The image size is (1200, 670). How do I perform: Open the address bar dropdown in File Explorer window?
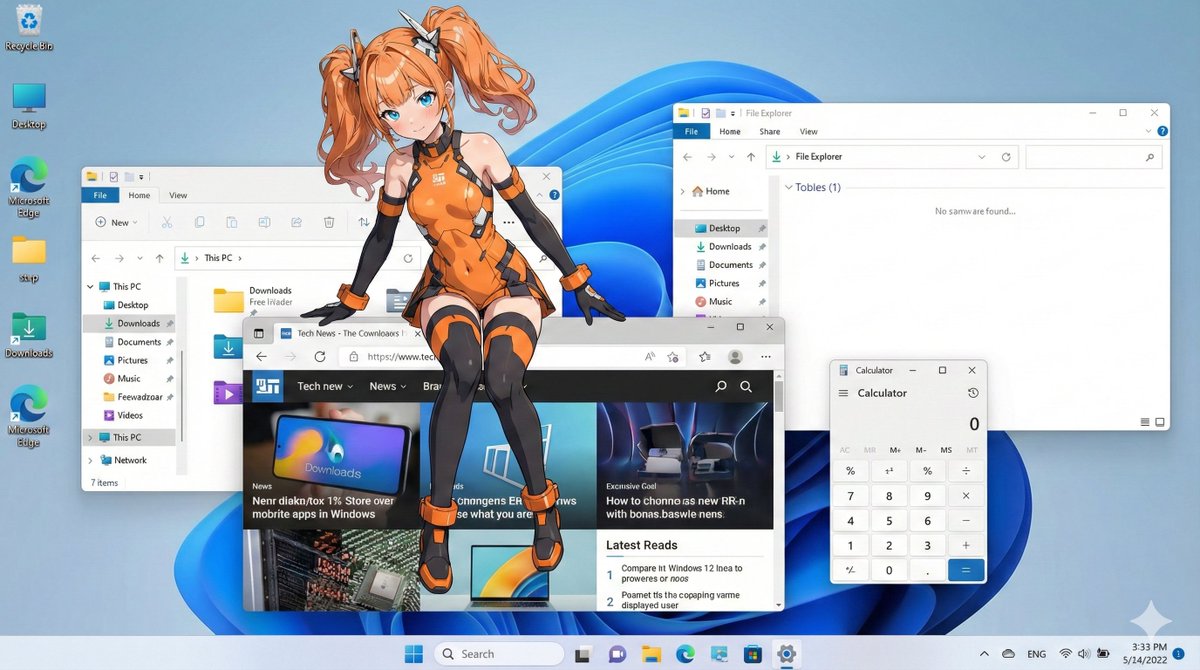point(981,157)
